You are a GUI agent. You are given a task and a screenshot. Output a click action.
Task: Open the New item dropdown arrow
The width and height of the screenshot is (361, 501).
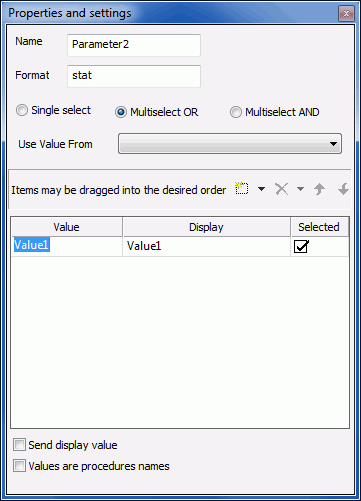tap(262, 189)
